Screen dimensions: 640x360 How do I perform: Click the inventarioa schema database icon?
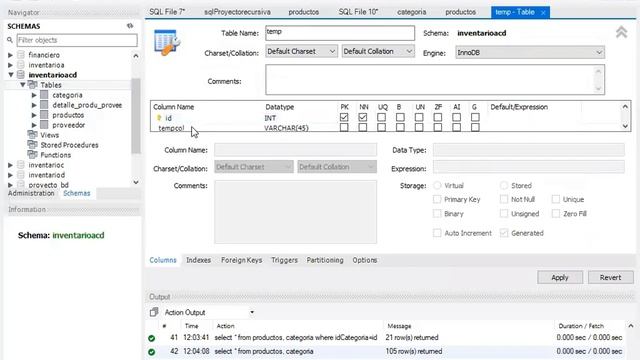[x=21, y=65]
